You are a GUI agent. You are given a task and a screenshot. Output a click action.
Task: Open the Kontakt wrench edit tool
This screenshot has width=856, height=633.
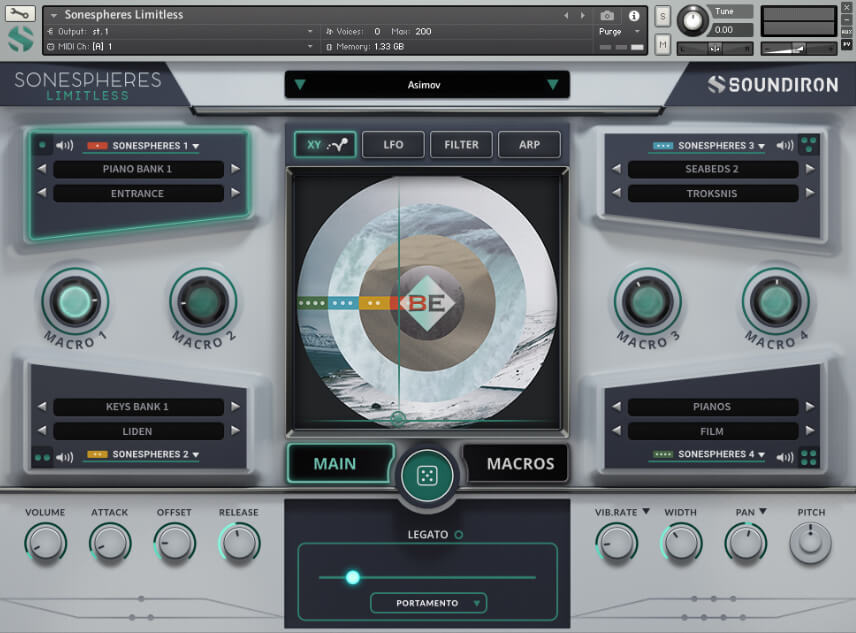[20, 13]
